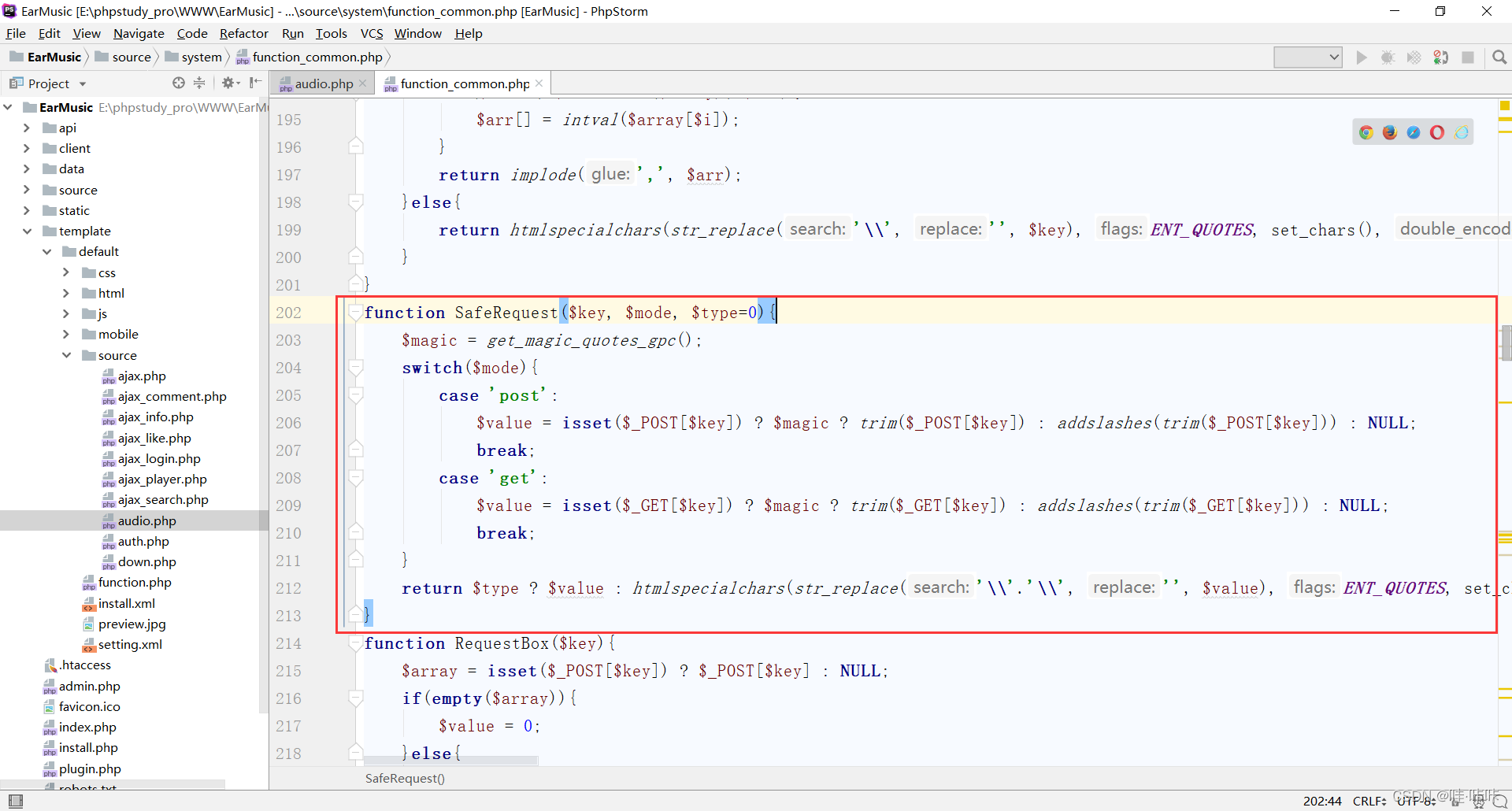
Task: Open the run configuration dropdown
Action: point(1308,57)
